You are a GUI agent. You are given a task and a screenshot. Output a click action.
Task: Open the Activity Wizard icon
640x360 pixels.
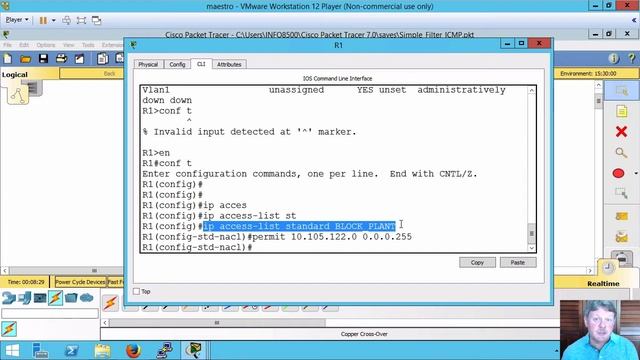tap(79, 59)
